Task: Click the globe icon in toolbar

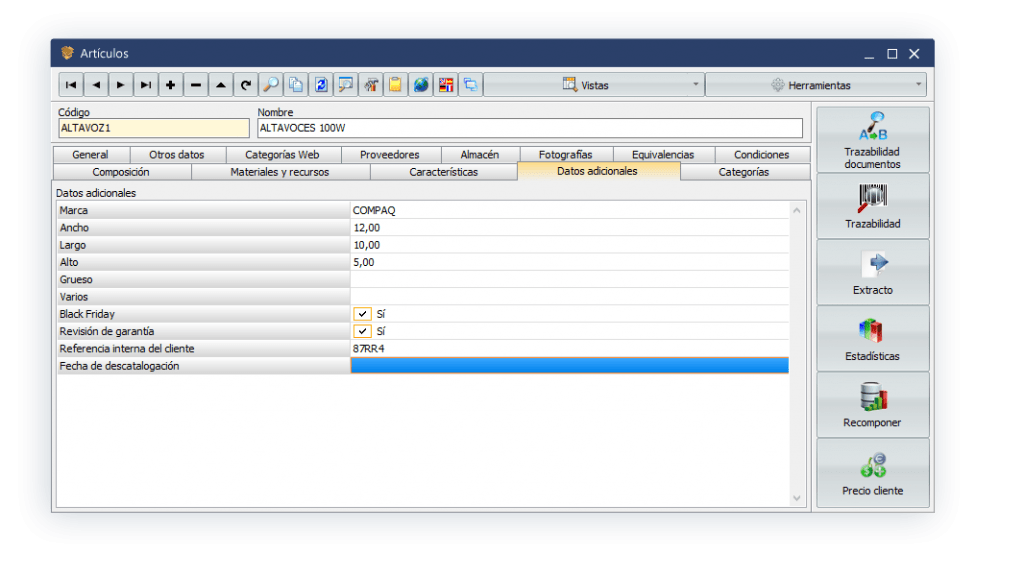Action: [x=421, y=85]
